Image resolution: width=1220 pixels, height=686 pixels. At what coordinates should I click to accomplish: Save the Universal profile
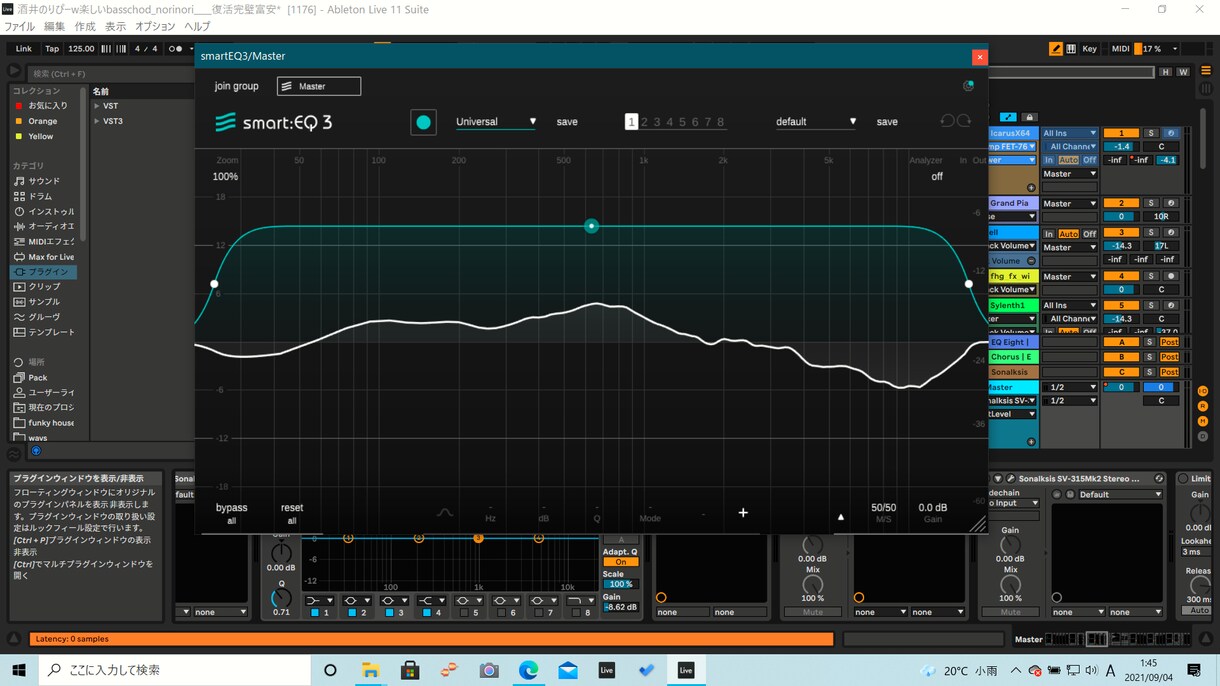(567, 122)
